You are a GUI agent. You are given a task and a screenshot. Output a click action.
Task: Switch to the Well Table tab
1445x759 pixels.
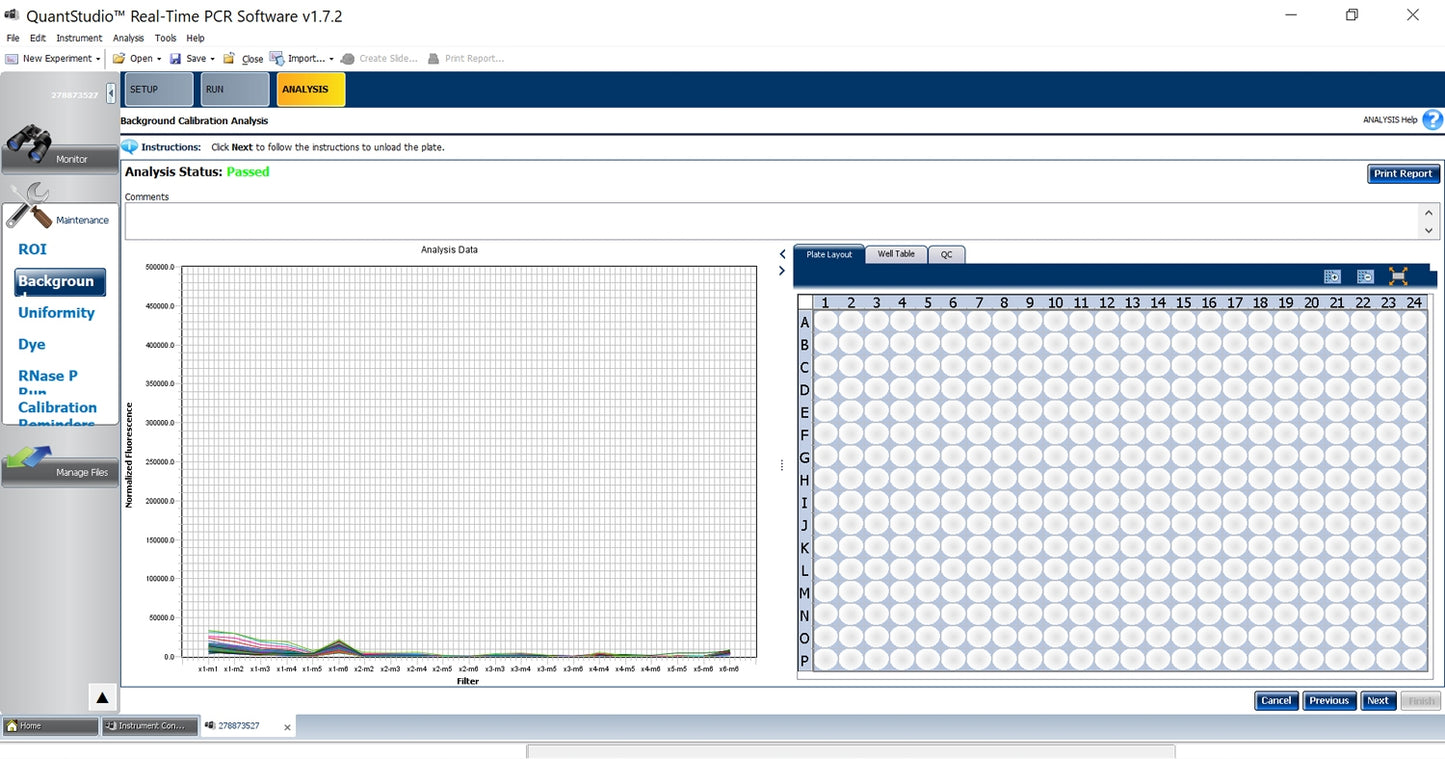tap(896, 254)
